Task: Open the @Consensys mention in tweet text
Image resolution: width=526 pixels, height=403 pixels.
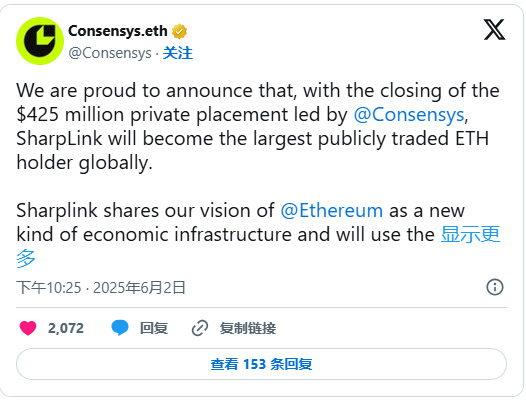Action: click(x=409, y=114)
